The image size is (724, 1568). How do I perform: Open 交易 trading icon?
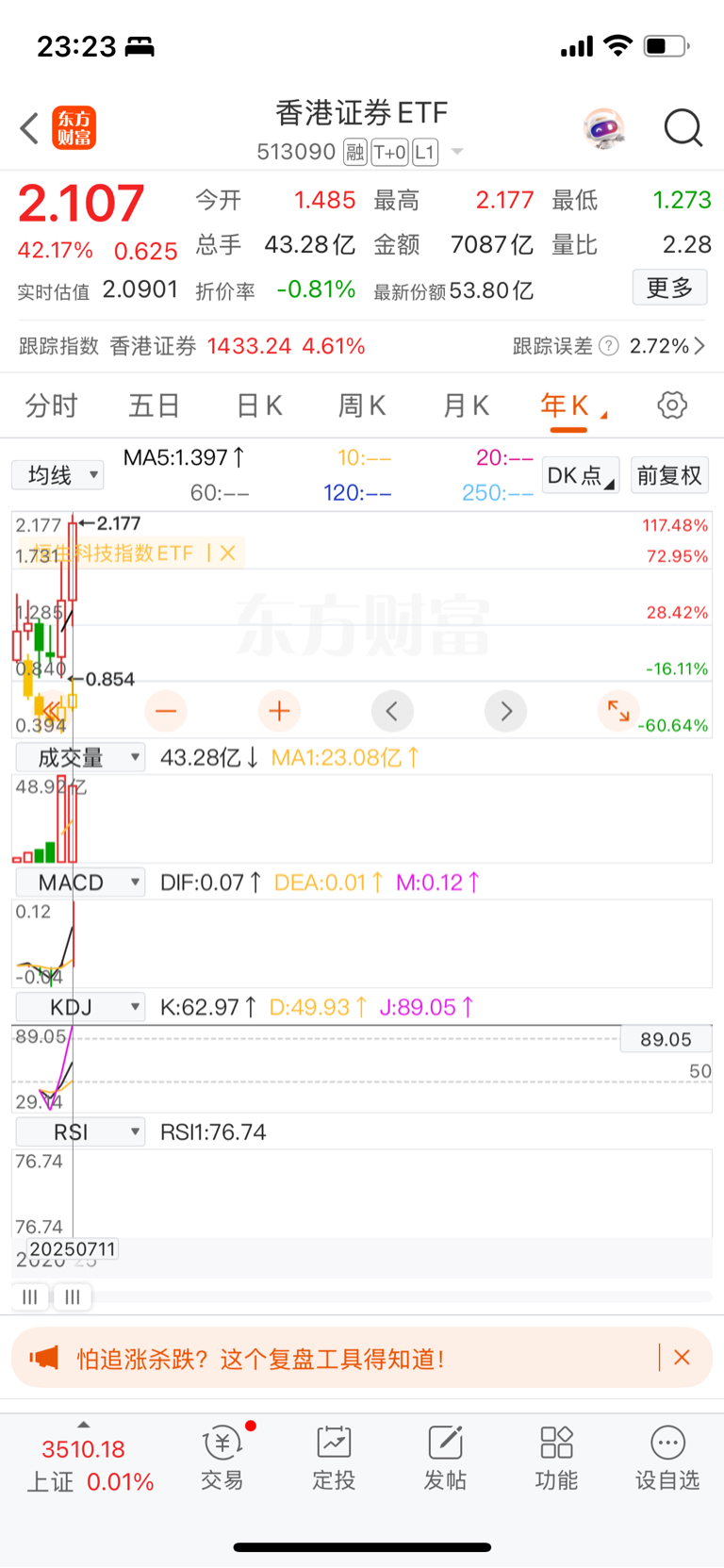coord(222,1459)
